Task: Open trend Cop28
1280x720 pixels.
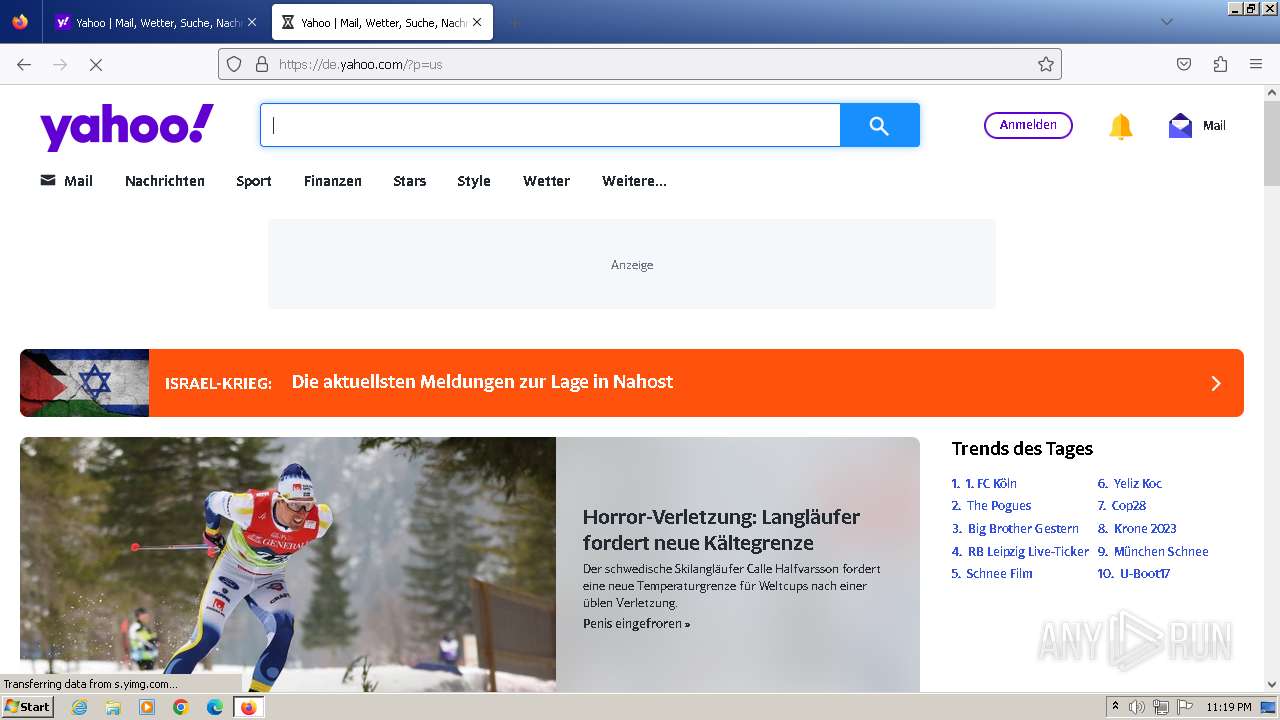Action: tap(1129, 506)
